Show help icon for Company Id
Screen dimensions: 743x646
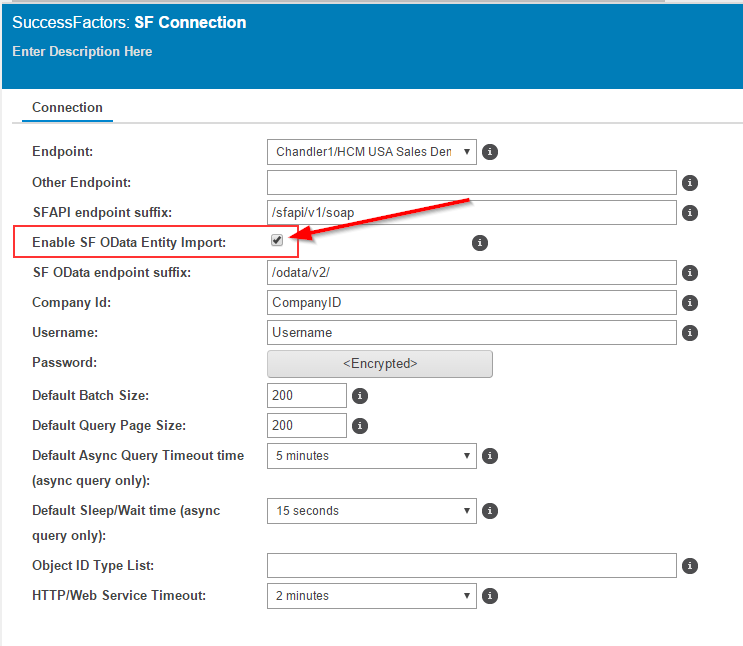689,303
